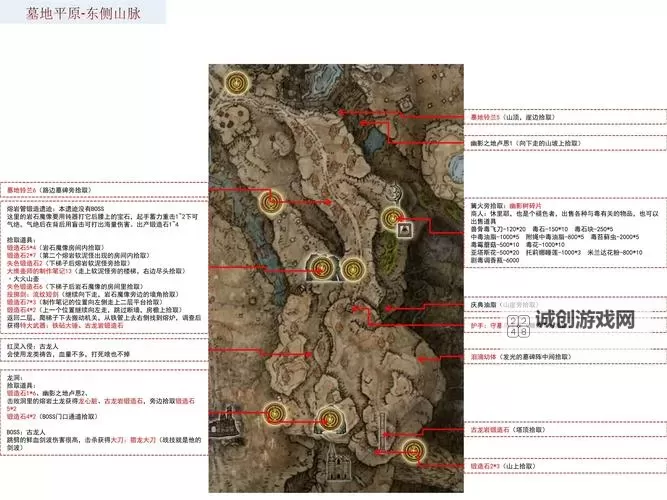Click the label 幽影之地卢恩1（向下走的山坡上拾取）
The image size is (667, 500).
point(525,143)
